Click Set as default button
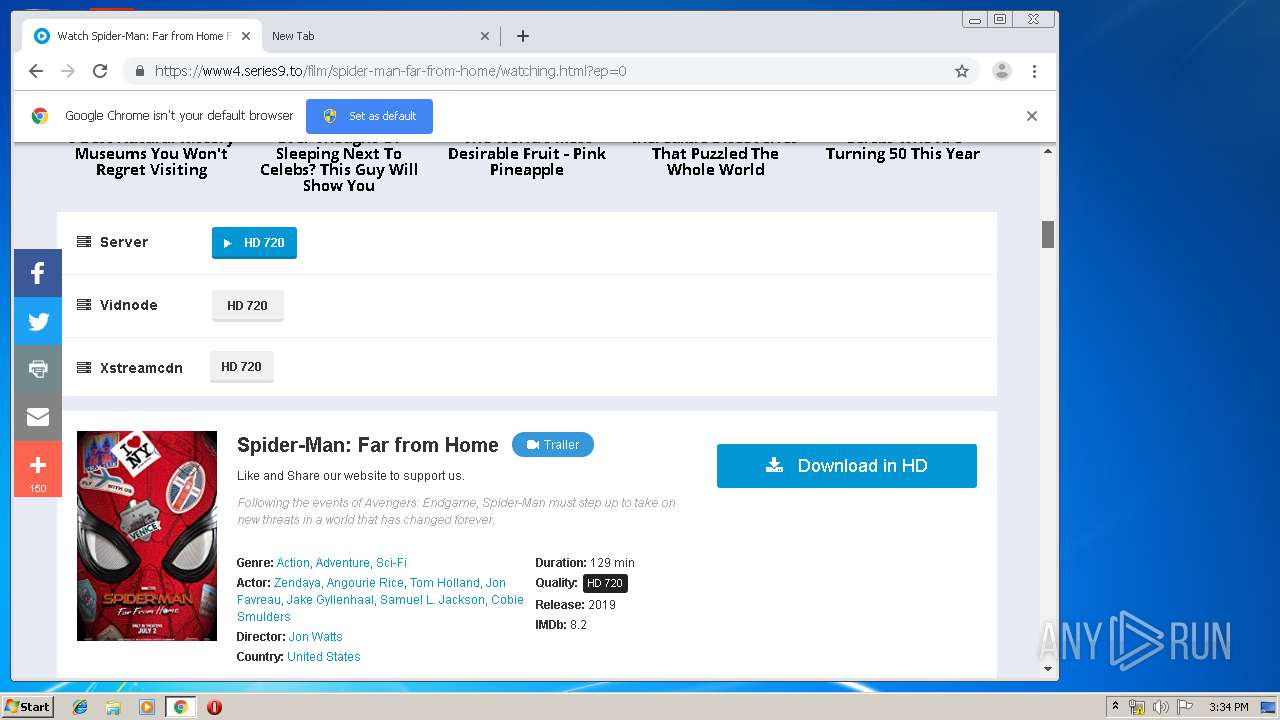Image resolution: width=1280 pixels, height=720 pixels. pos(369,116)
